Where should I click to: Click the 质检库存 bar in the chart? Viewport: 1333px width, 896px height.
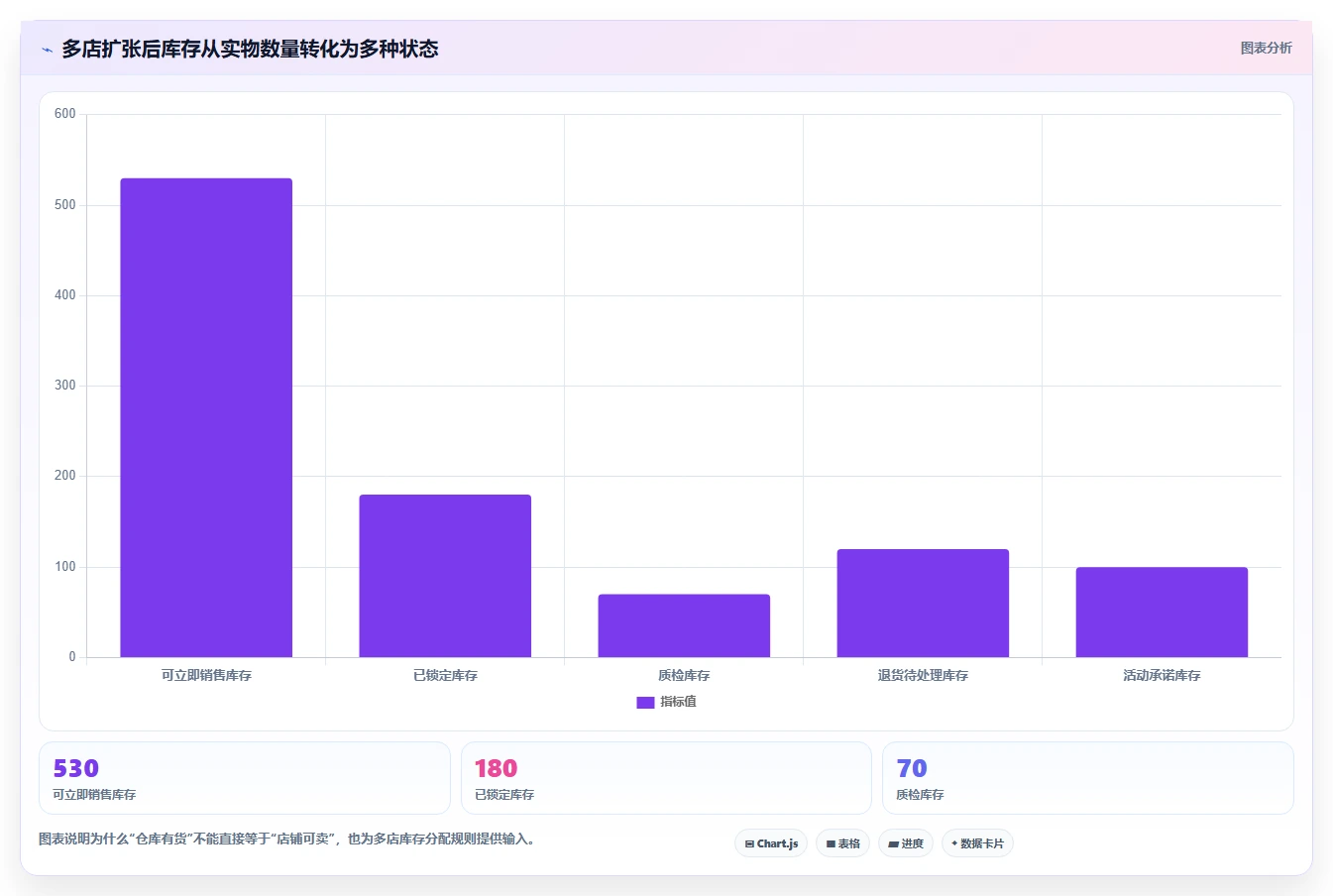tap(684, 625)
